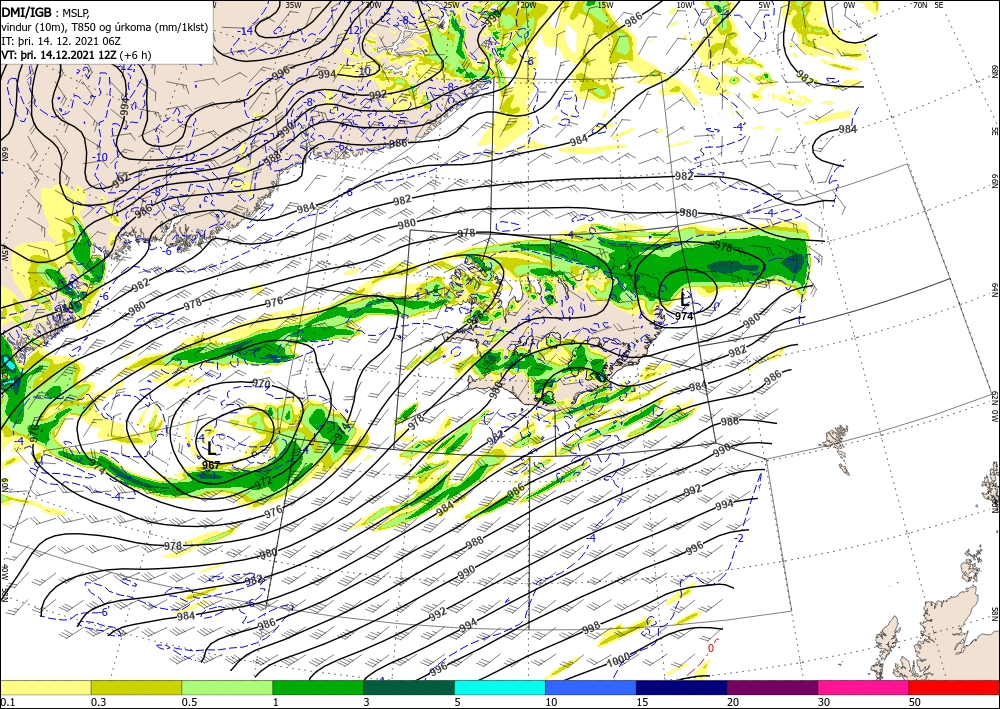
Task: Choose the purple 20–30 legend swatch
Action: coord(772,687)
